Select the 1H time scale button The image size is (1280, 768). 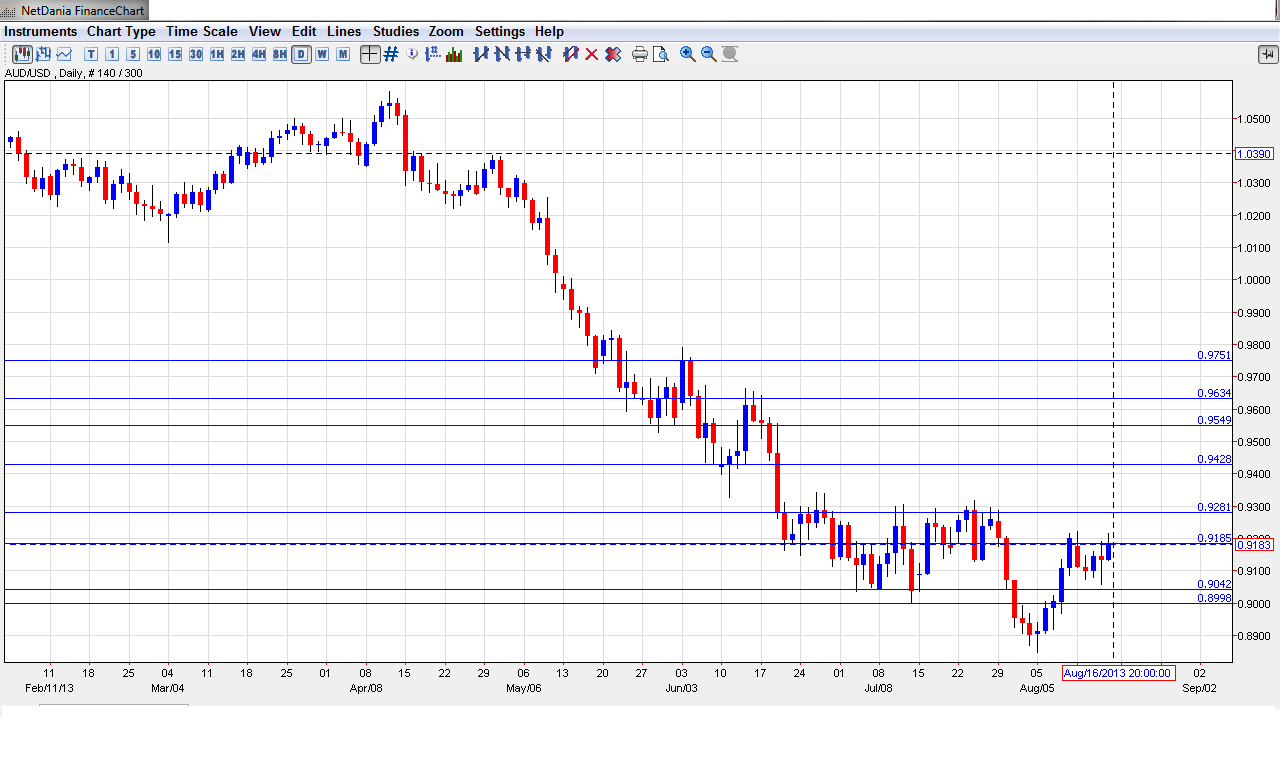[217, 54]
